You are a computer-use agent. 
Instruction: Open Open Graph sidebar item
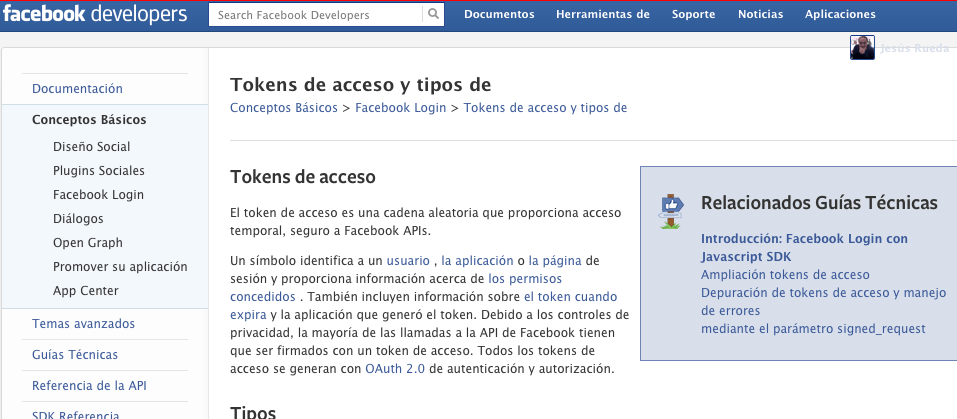click(x=88, y=243)
